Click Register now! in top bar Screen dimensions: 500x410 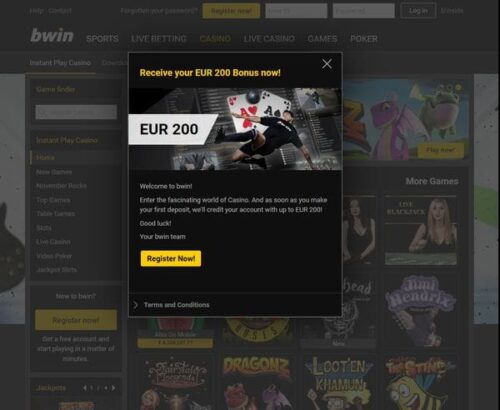click(x=231, y=11)
